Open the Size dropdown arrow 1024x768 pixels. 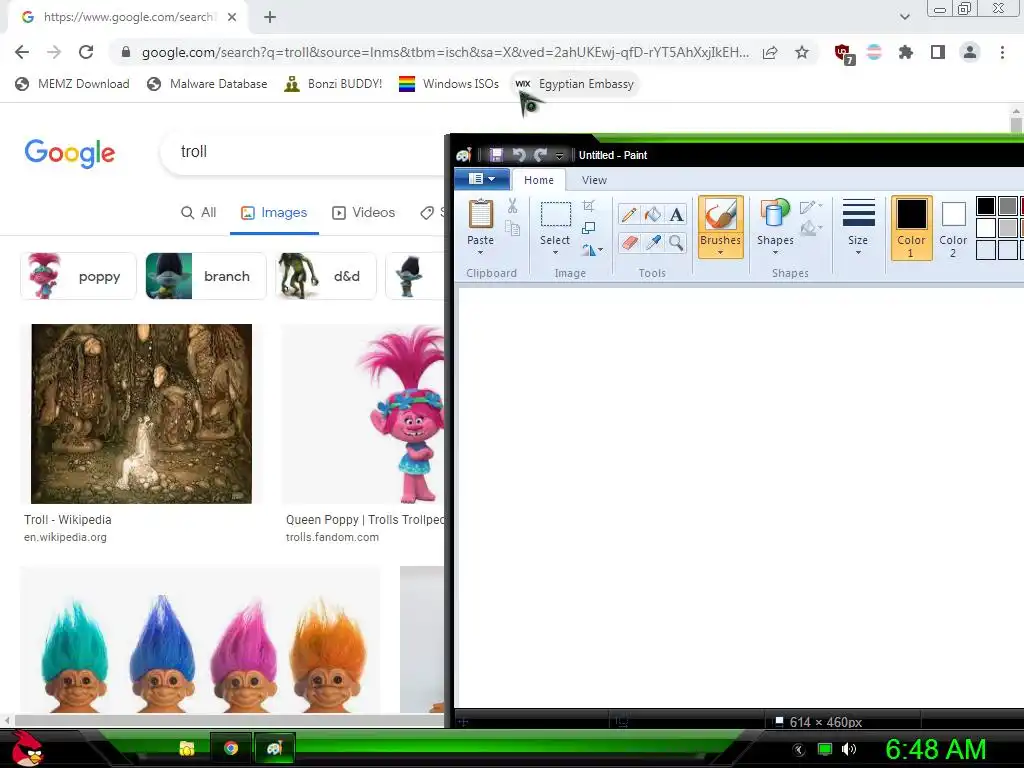click(858, 252)
